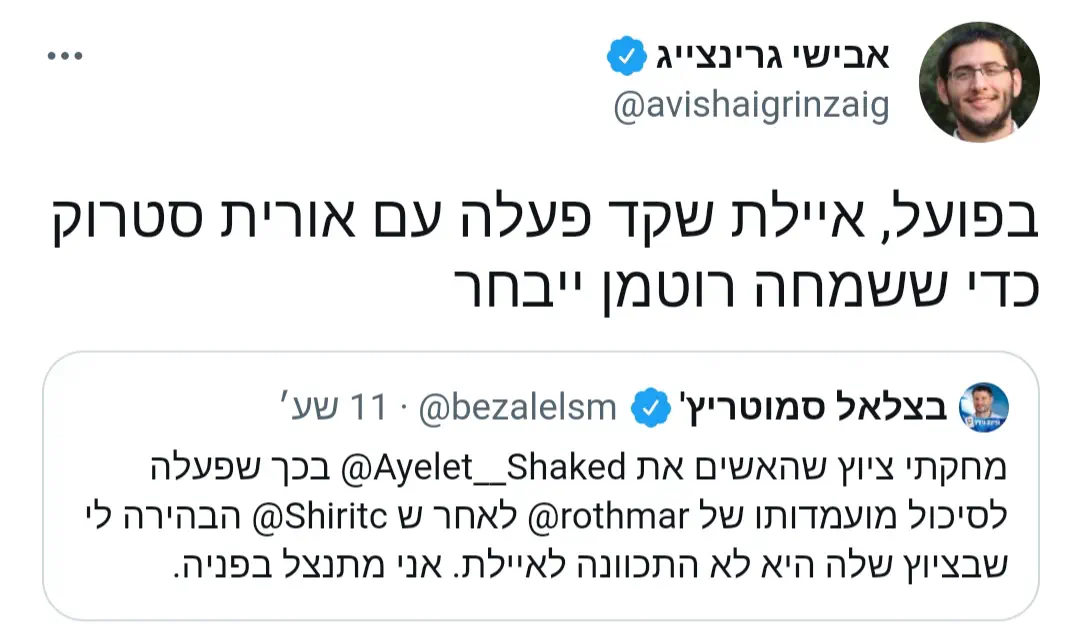Open the three-dot more options menu
Viewport: 1080px width, 643px height.
[64, 55]
